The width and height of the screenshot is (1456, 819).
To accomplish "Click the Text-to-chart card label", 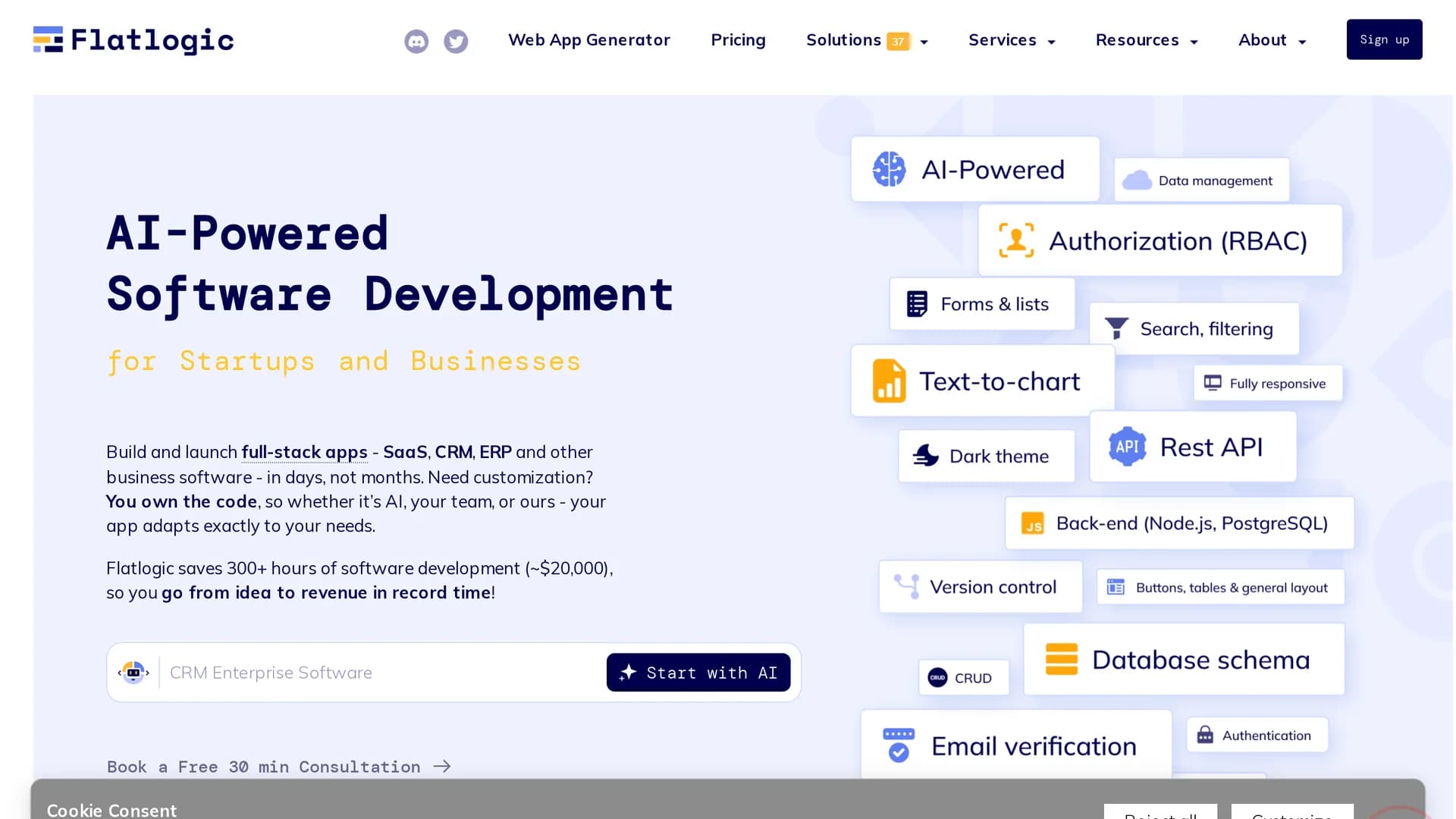I will click(x=999, y=381).
